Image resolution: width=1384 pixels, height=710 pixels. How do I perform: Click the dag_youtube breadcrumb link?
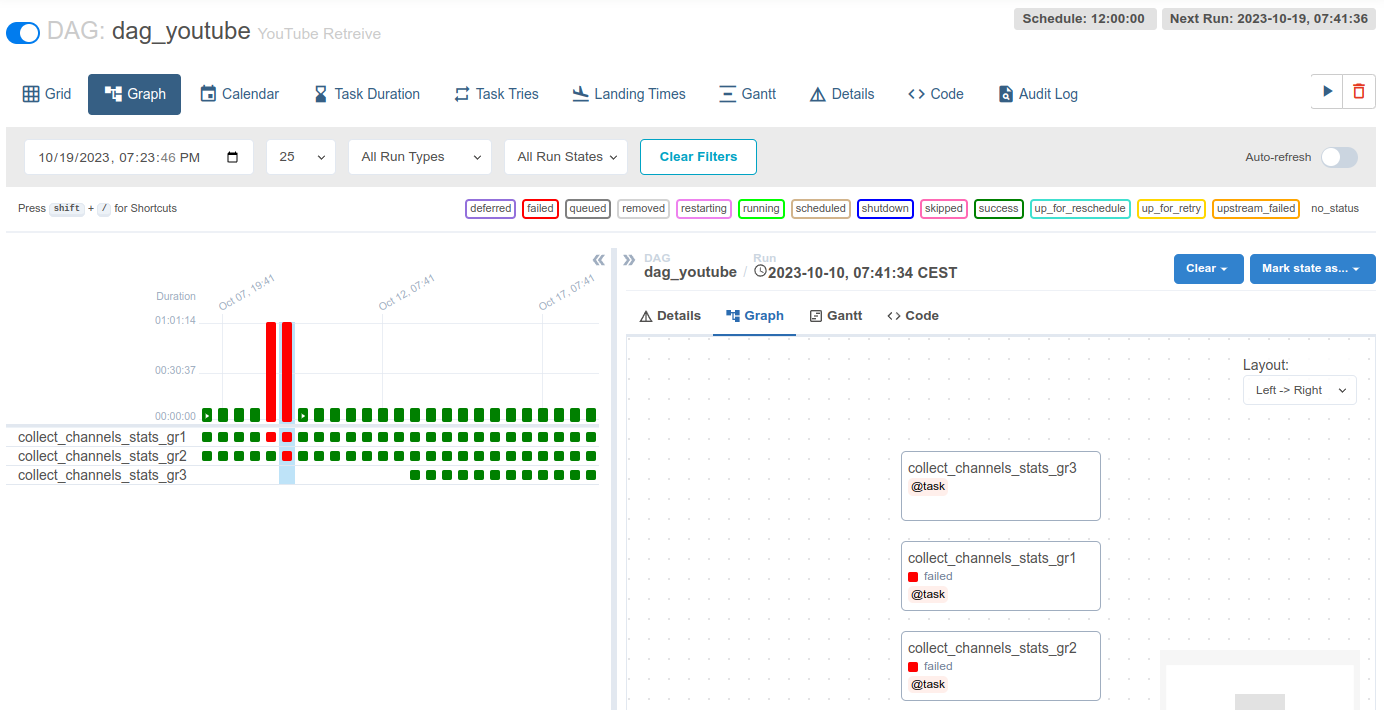pyautogui.click(x=690, y=272)
